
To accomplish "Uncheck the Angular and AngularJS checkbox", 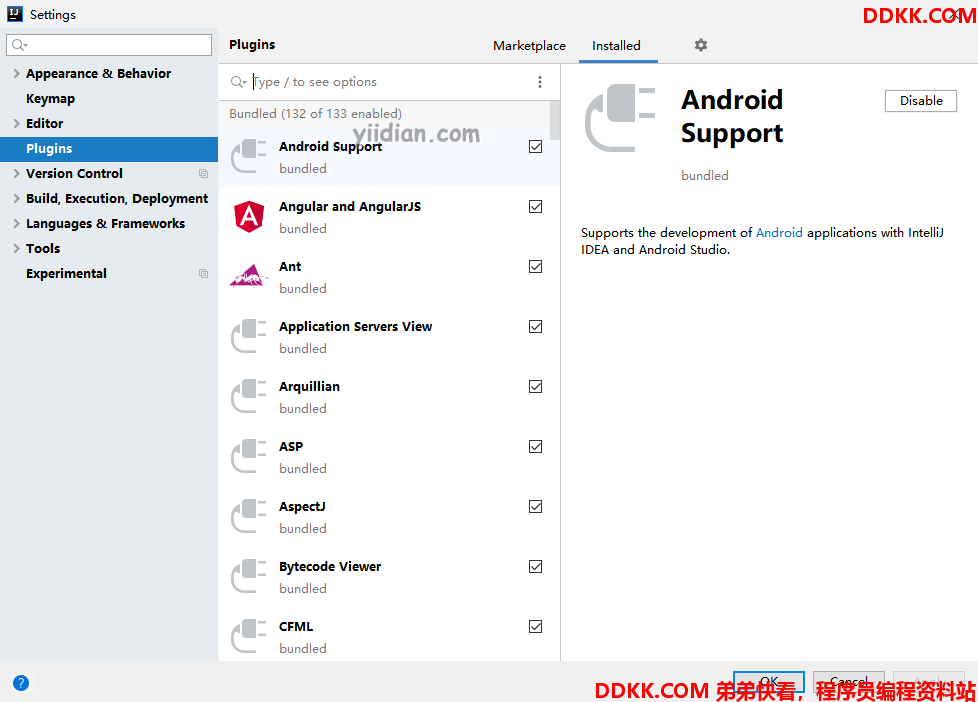I will pos(535,207).
